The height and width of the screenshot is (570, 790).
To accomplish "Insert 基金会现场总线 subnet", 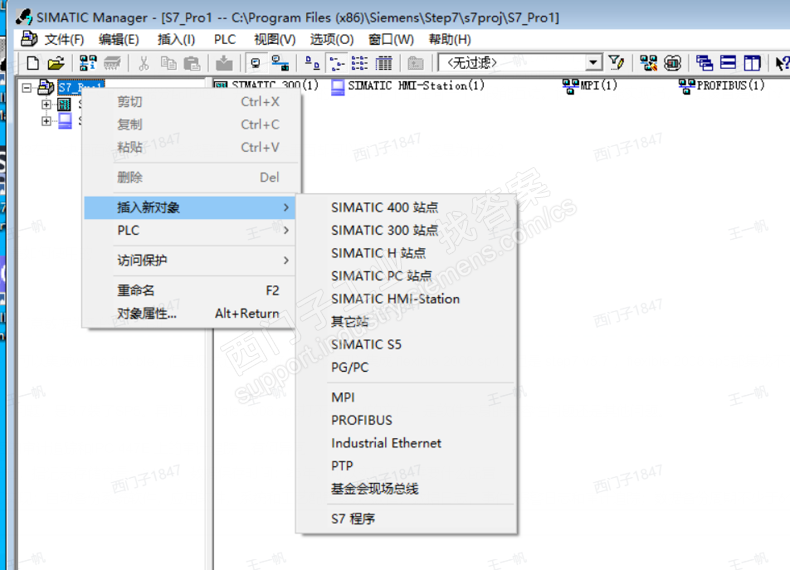I will [407, 488].
